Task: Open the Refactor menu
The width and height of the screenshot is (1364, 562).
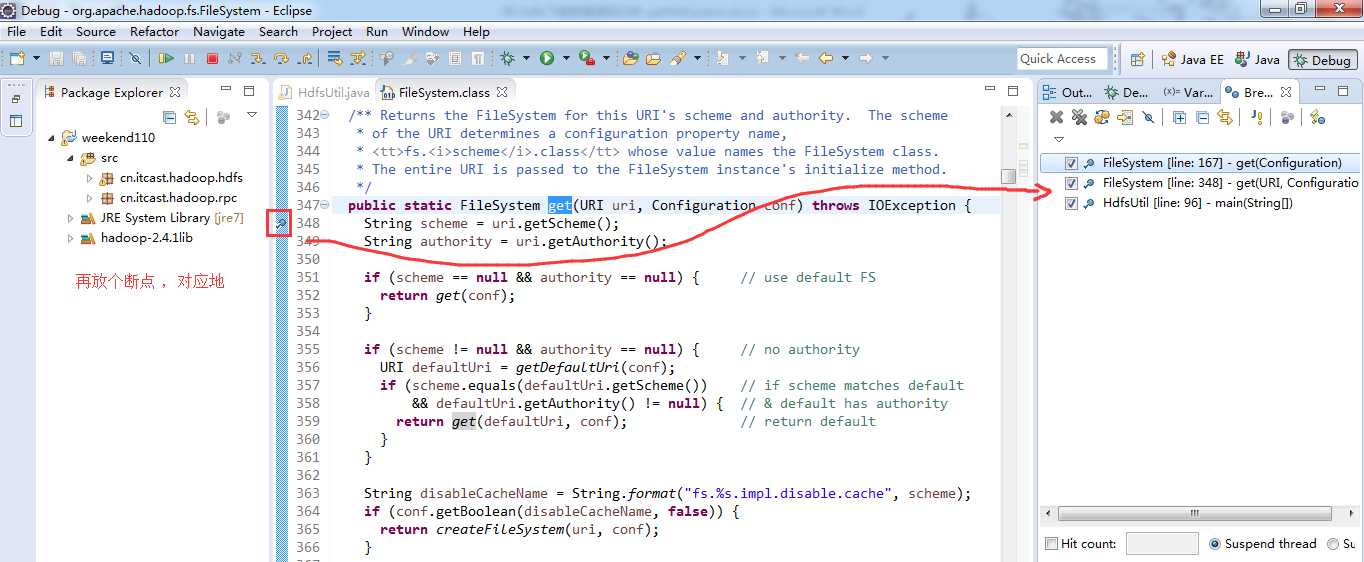Action: pyautogui.click(x=154, y=32)
